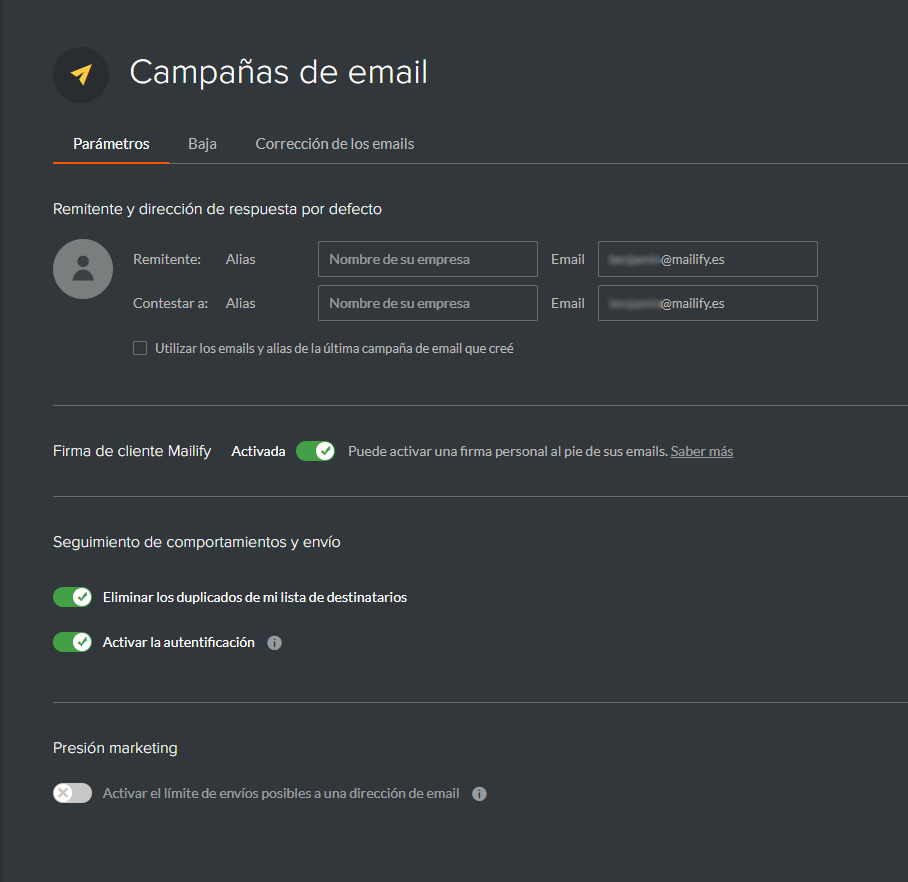Image resolution: width=908 pixels, height=882 pixels.
Task: Switch to the Baja tab
Action: (202, 144)
